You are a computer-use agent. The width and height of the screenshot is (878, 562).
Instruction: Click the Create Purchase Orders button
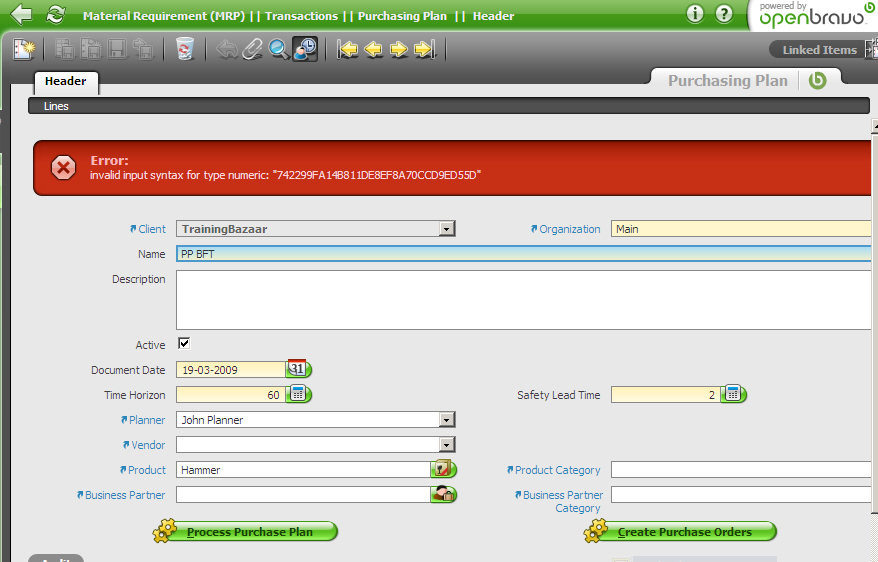click(x=683, y=532)
